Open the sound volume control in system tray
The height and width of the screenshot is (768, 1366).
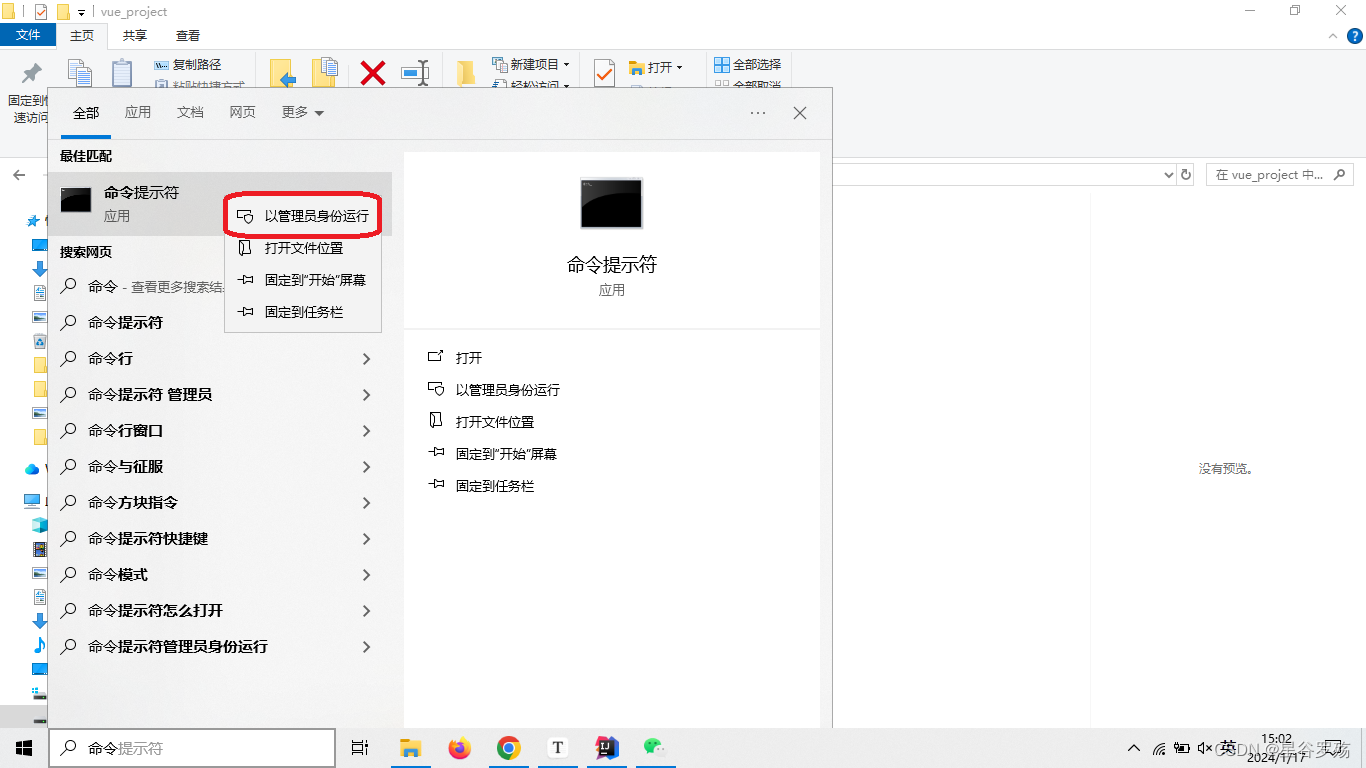[x=1205, y=747]
